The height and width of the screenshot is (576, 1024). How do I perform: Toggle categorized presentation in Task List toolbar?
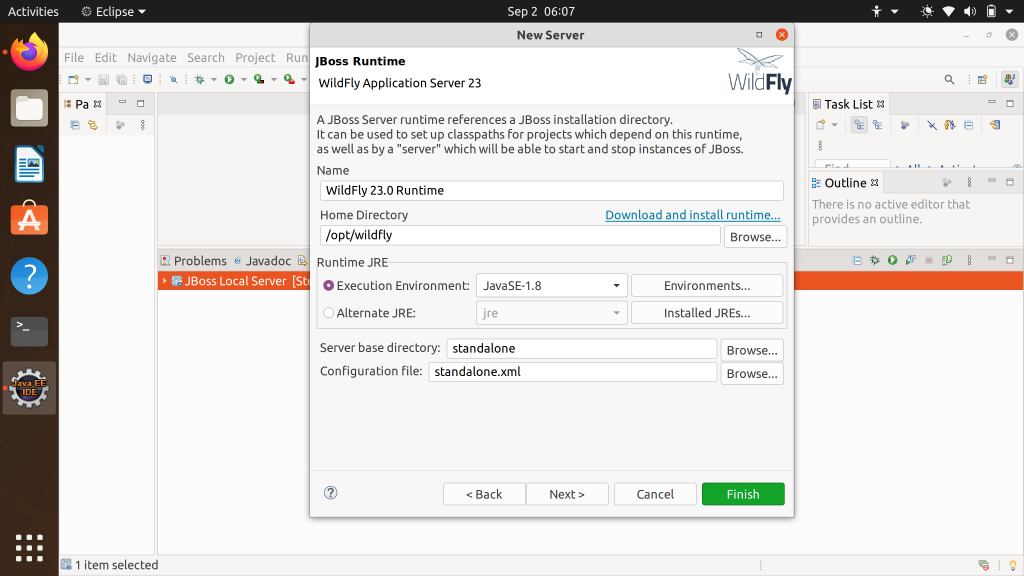858,125
